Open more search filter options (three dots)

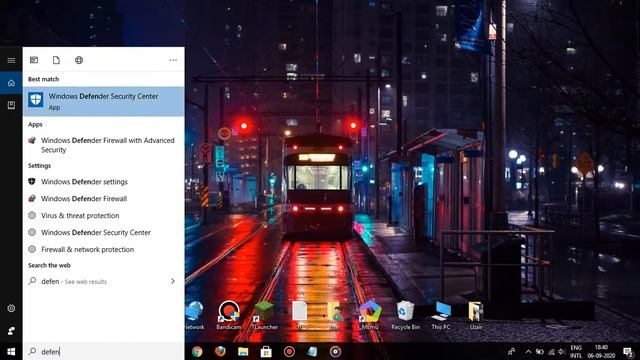pyautogui.click(x=173, y=60)
